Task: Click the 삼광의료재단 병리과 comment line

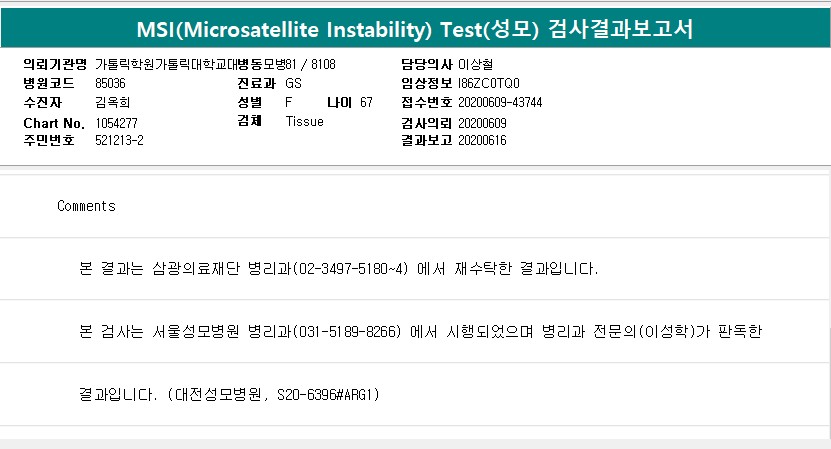Action: 338,269
